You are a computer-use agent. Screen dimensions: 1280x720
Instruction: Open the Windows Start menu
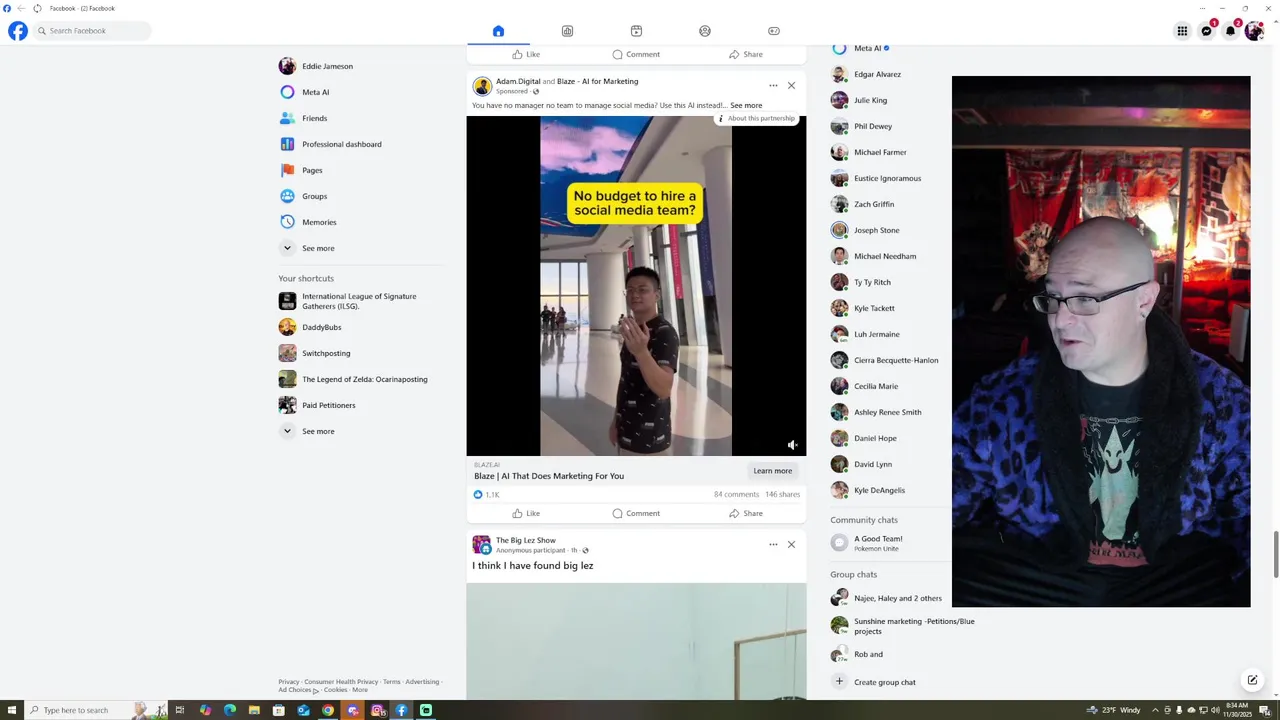tap(12, 710)
